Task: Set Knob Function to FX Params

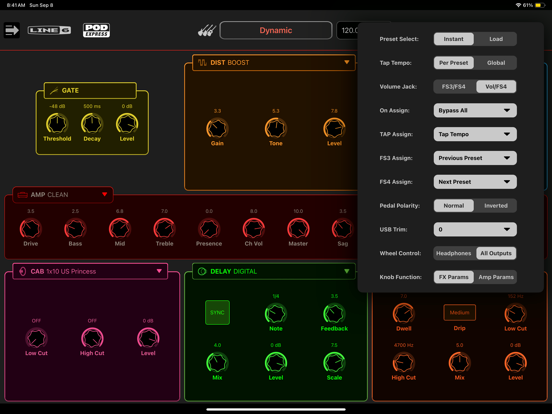Action: pos(453,277)
